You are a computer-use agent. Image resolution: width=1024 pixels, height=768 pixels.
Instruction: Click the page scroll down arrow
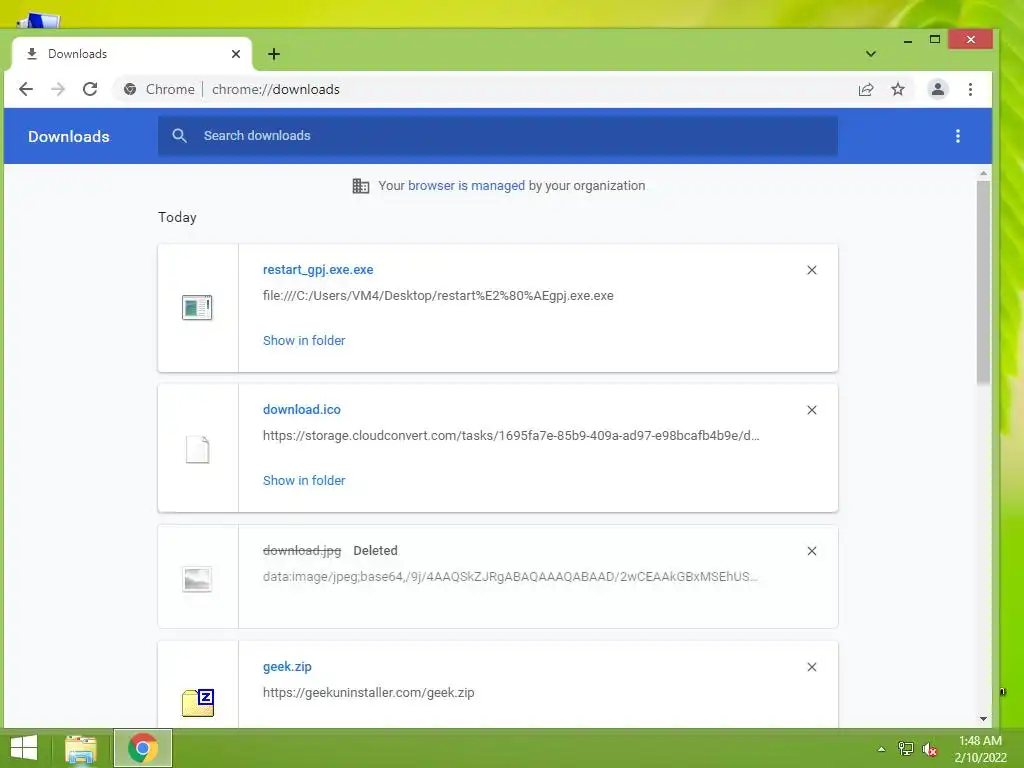[983, 718]
